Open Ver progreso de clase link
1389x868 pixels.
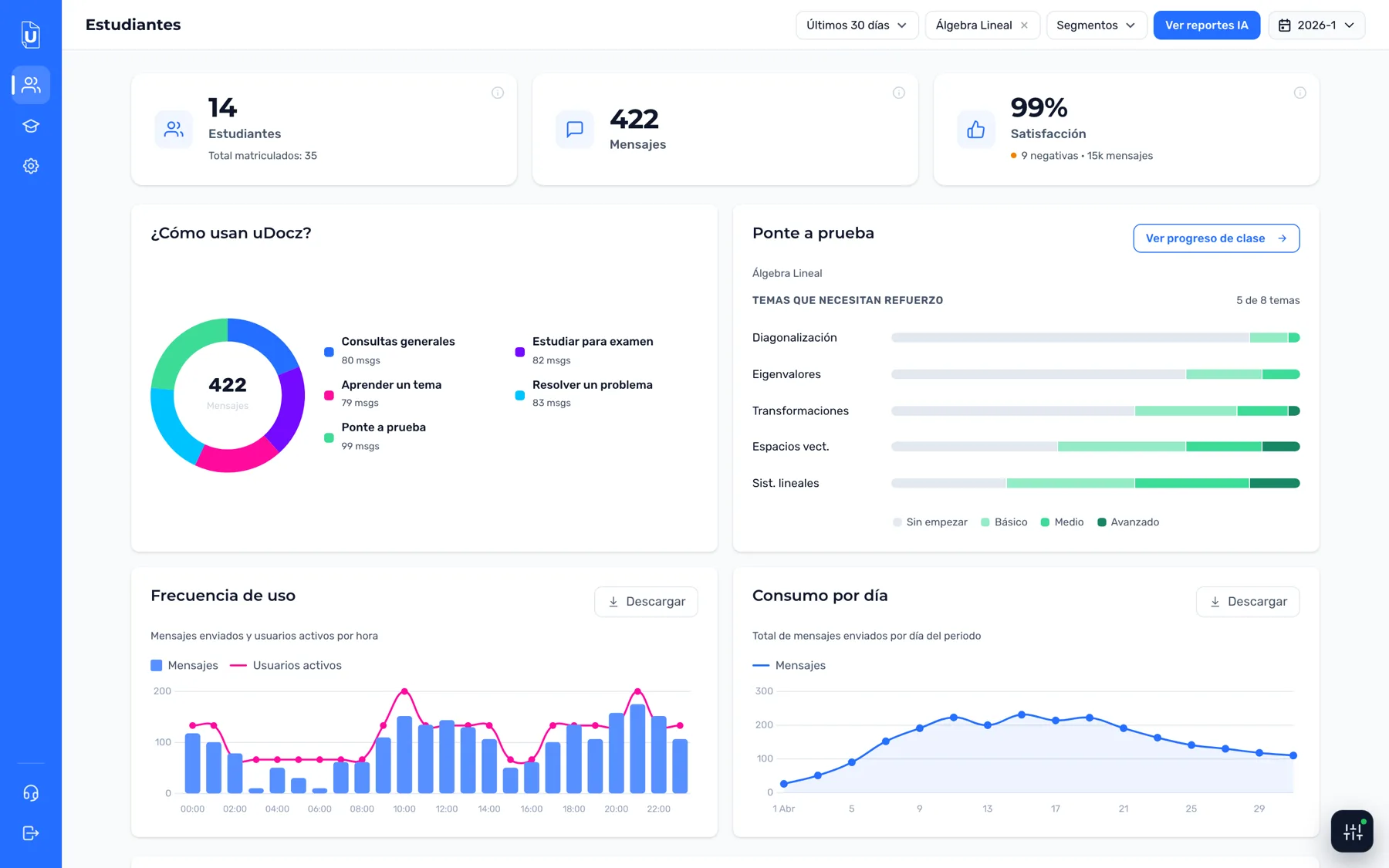[x=1216, y=238]
